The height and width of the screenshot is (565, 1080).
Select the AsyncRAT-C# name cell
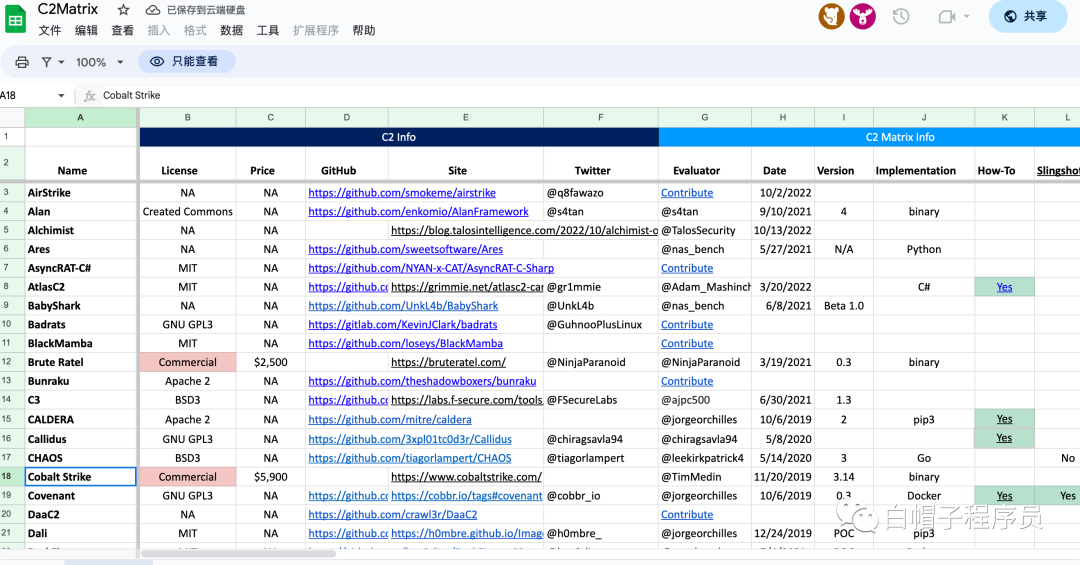click(x=81, y=268)
